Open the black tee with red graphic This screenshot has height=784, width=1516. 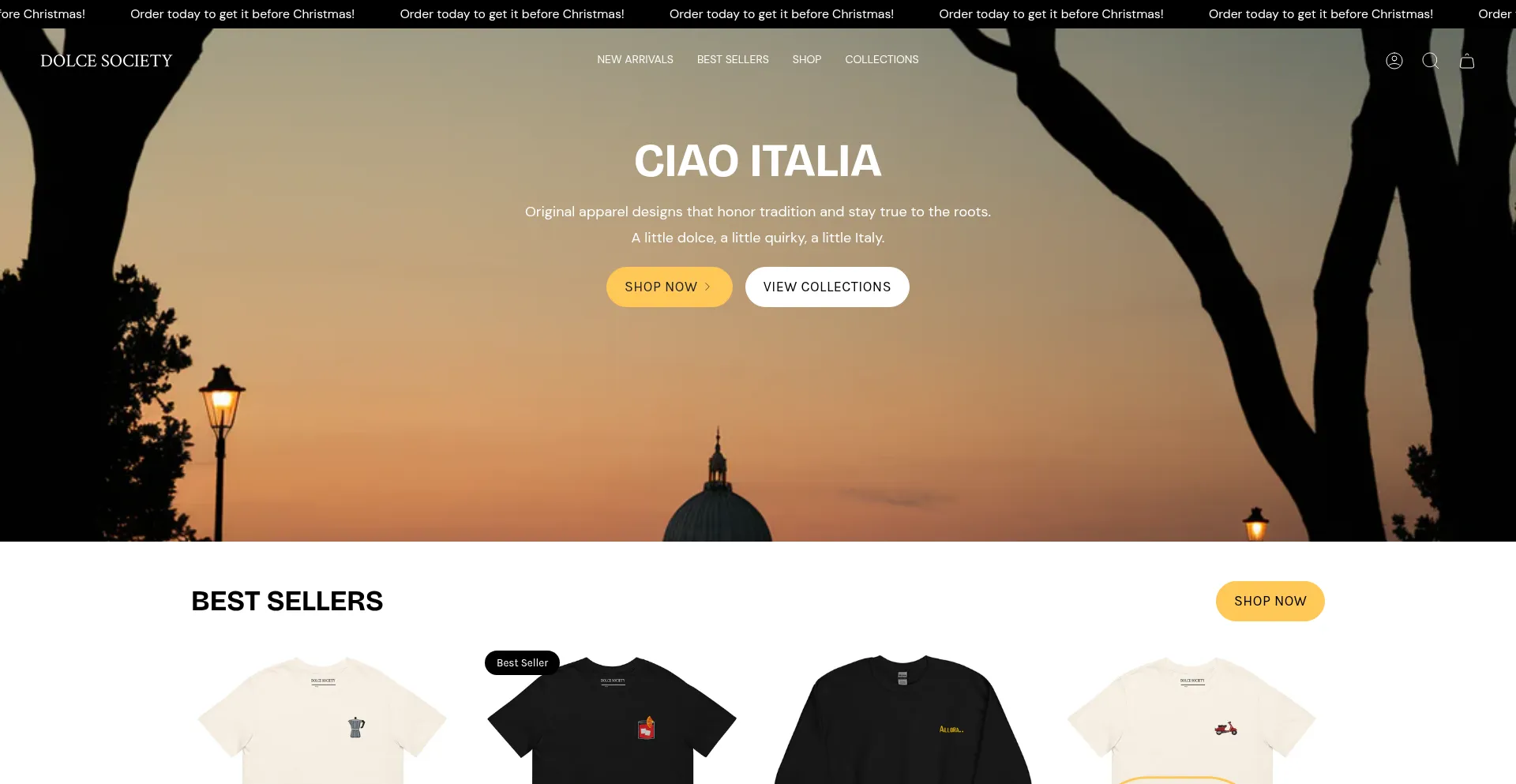612,720
